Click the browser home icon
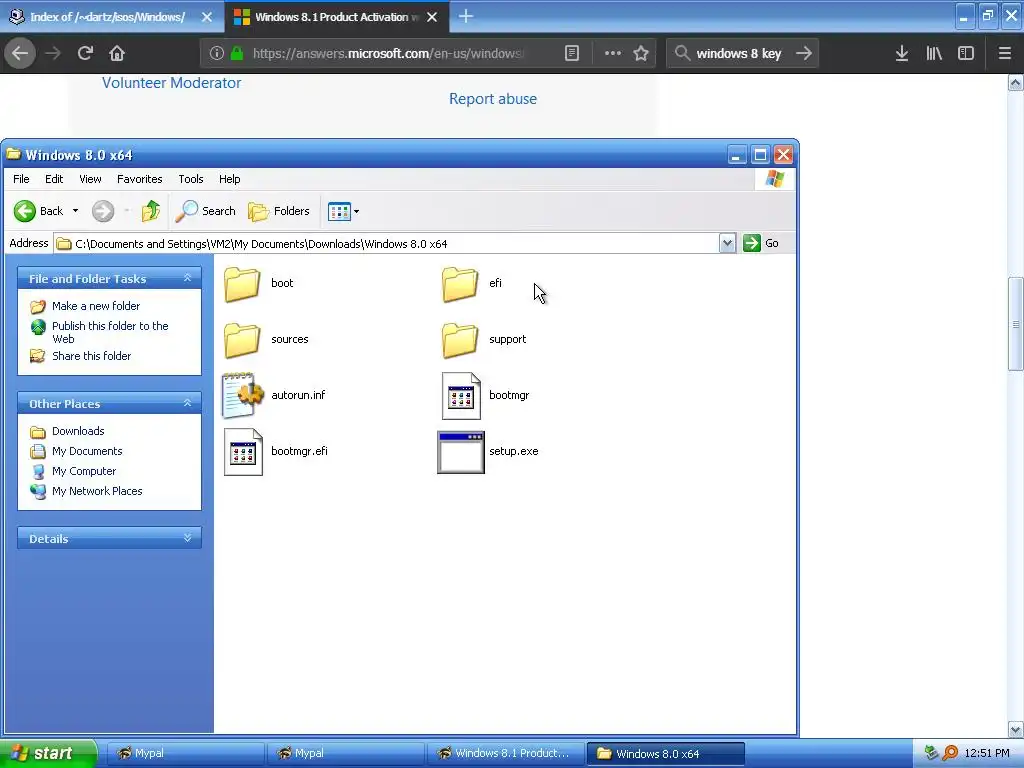 [117, 53]
